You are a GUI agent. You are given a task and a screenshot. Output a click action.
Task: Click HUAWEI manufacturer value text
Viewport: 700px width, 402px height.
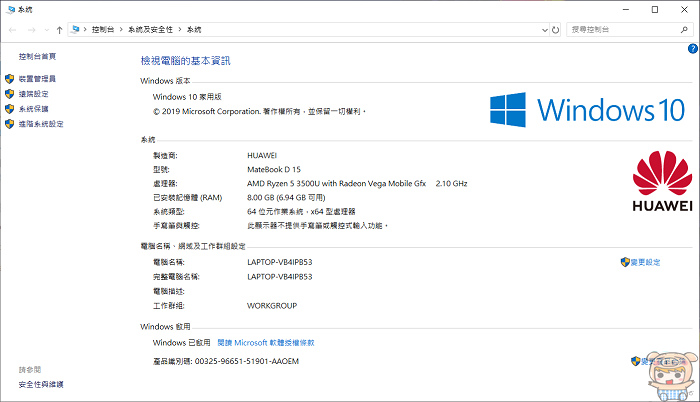point(262,155)
